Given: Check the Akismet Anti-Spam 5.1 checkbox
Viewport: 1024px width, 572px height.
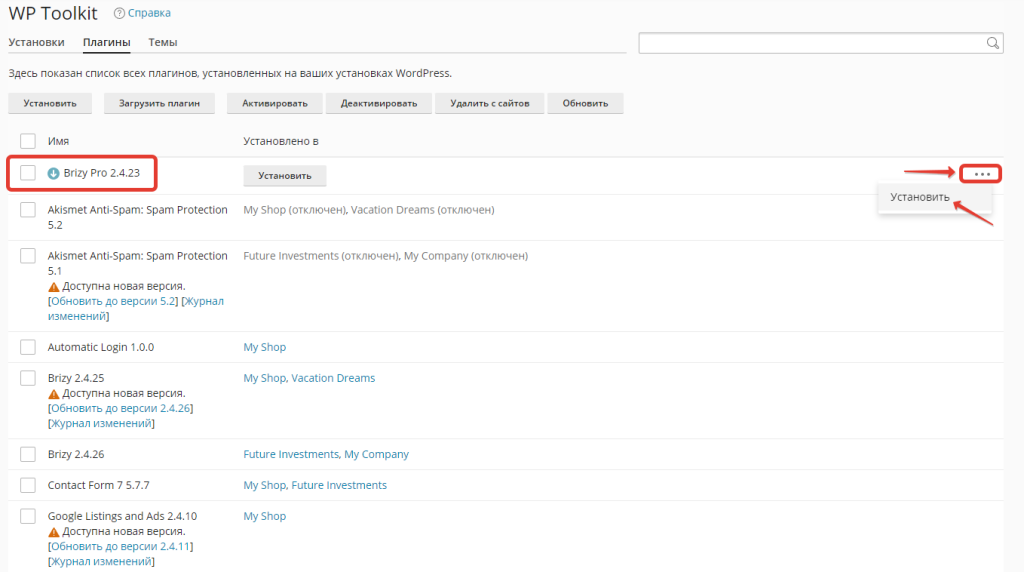Looking at the screenshot, I should point(27,256).
